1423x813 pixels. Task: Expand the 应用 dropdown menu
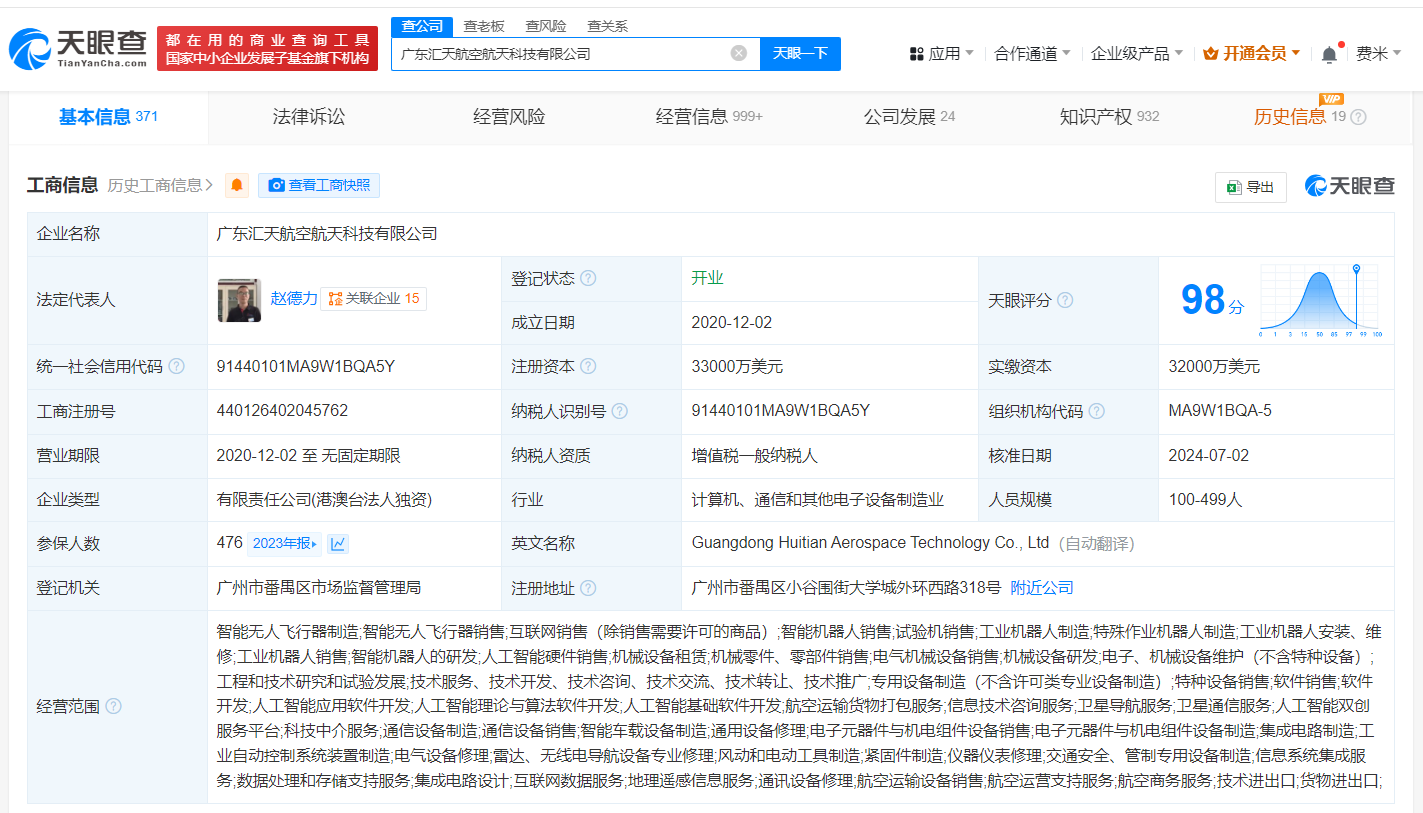click(941, 54)
